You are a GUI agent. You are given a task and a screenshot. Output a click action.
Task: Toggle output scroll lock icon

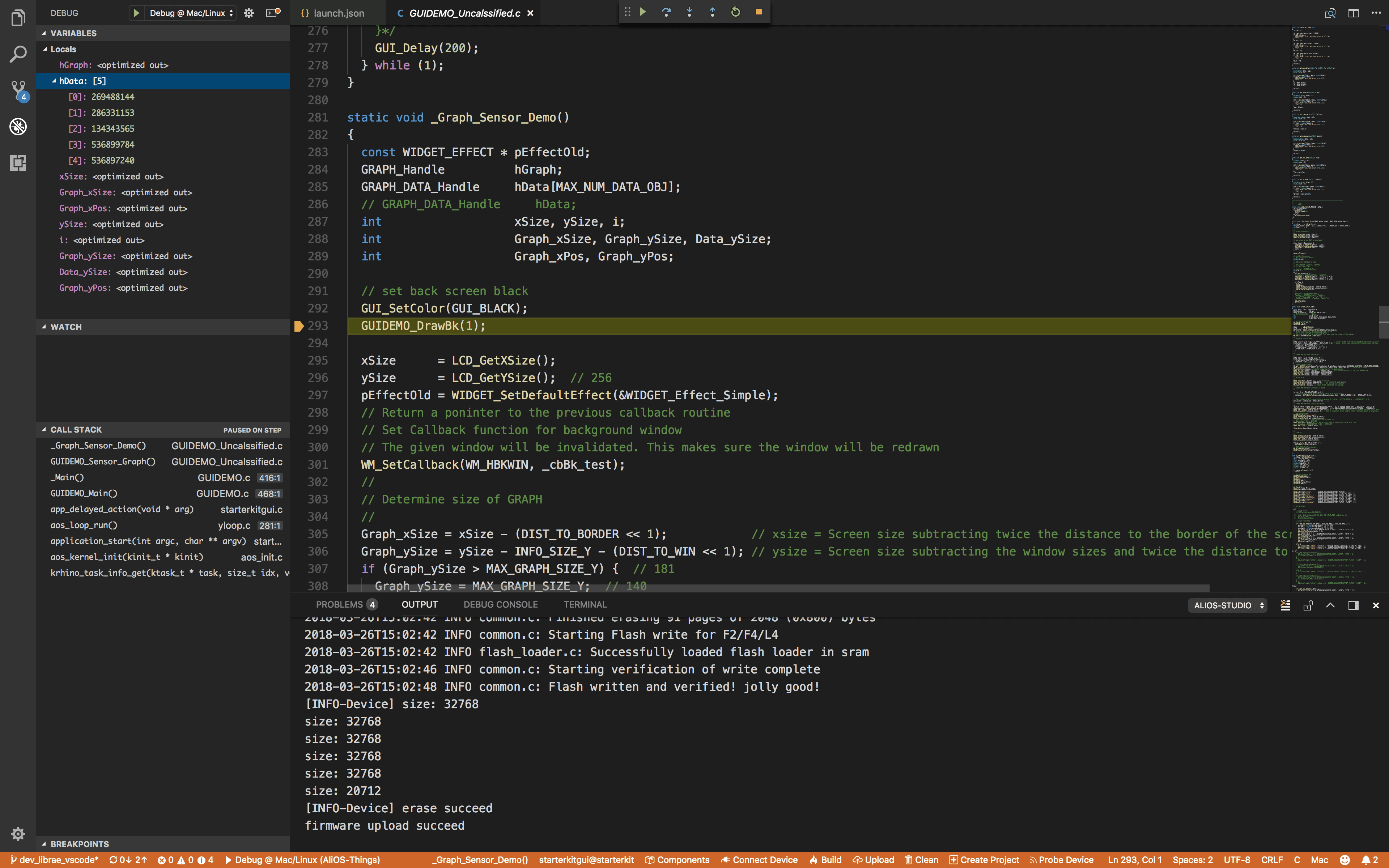click(1308, 605)
